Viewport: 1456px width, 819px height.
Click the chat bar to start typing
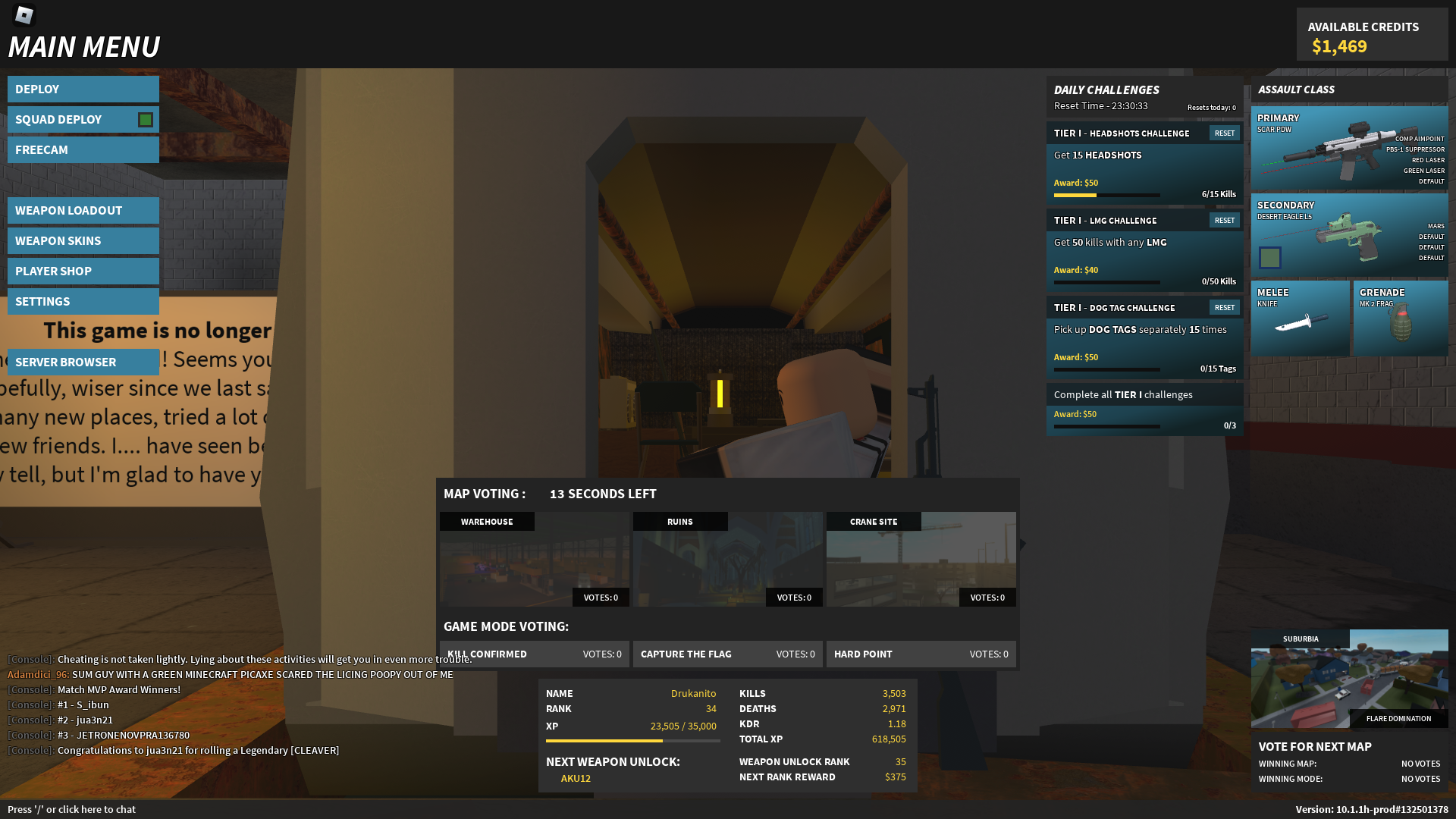[72, 809]
